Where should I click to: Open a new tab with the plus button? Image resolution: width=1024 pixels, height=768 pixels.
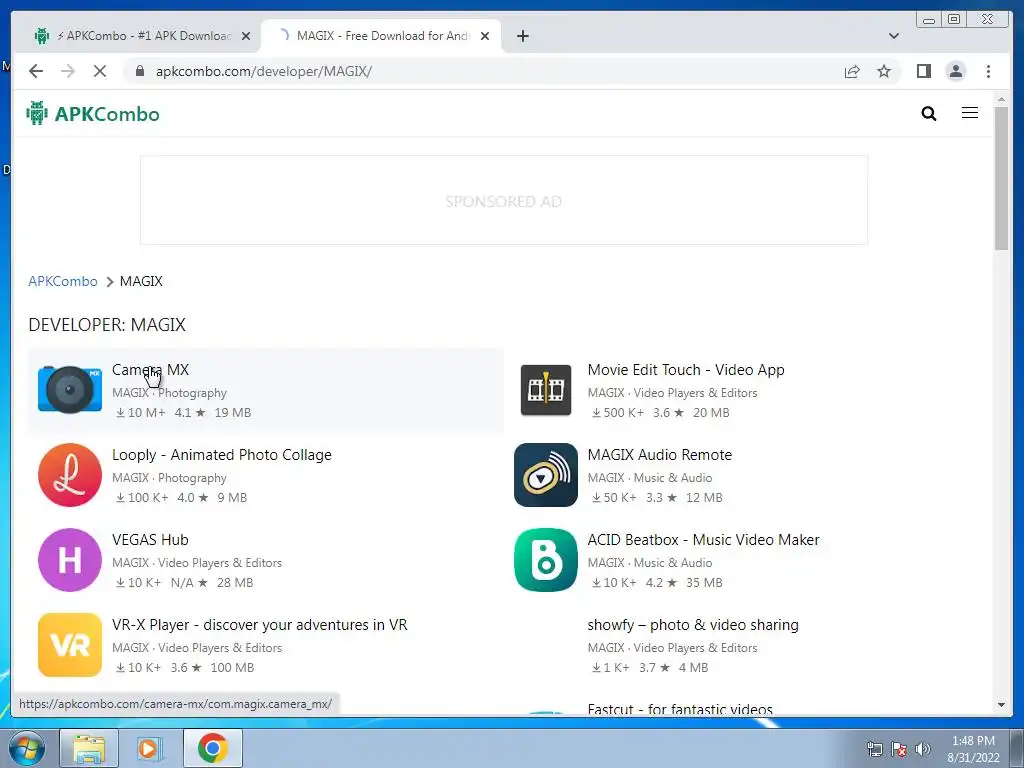point(522,36)
